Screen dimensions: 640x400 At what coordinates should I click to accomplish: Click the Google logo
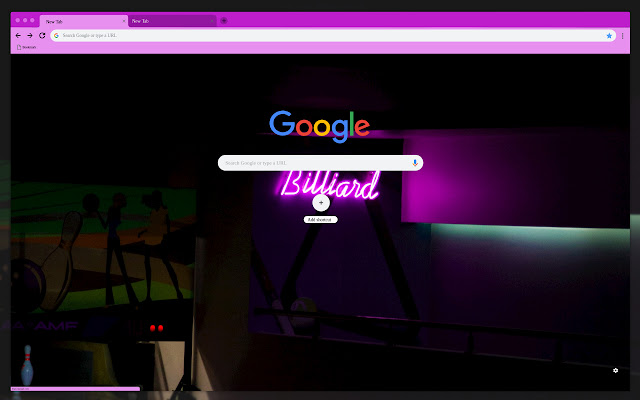(x=320, y=126)
